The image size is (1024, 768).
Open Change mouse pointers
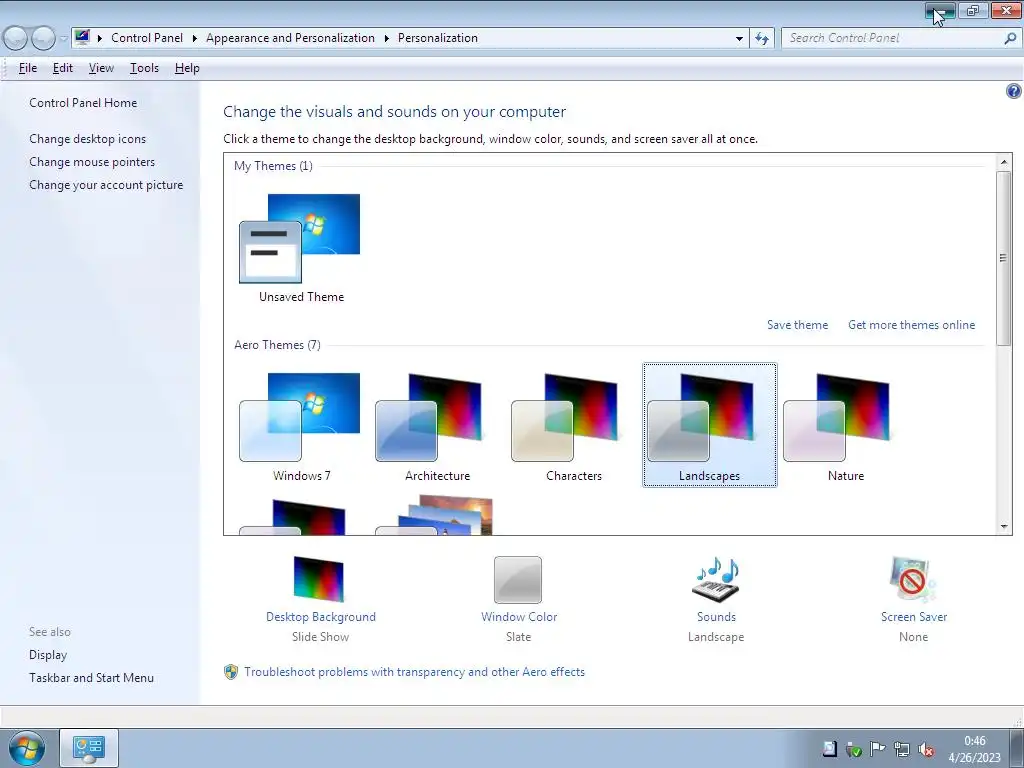pos(92,162)
